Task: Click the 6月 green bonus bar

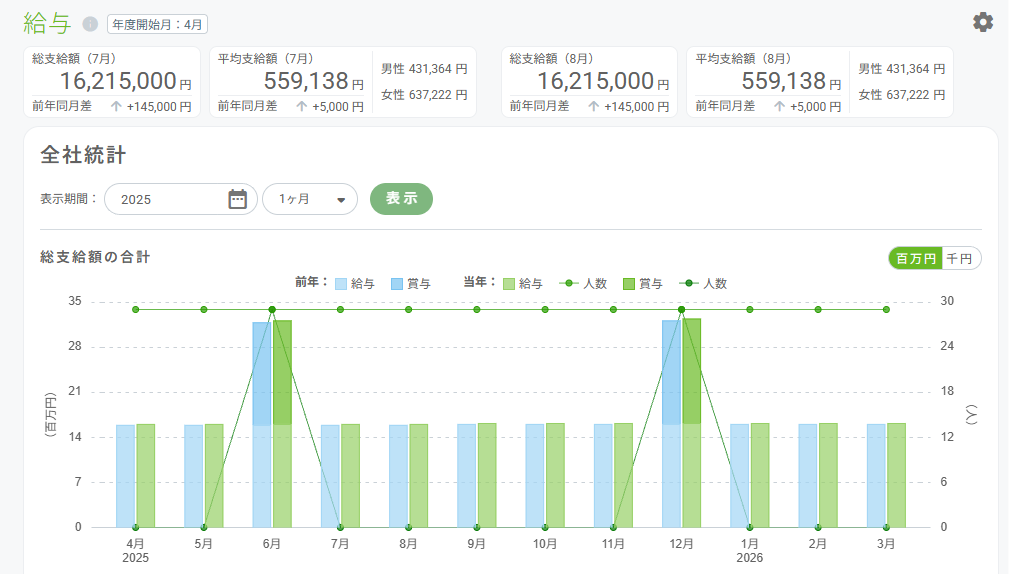Action: click(x=282, y=373)
